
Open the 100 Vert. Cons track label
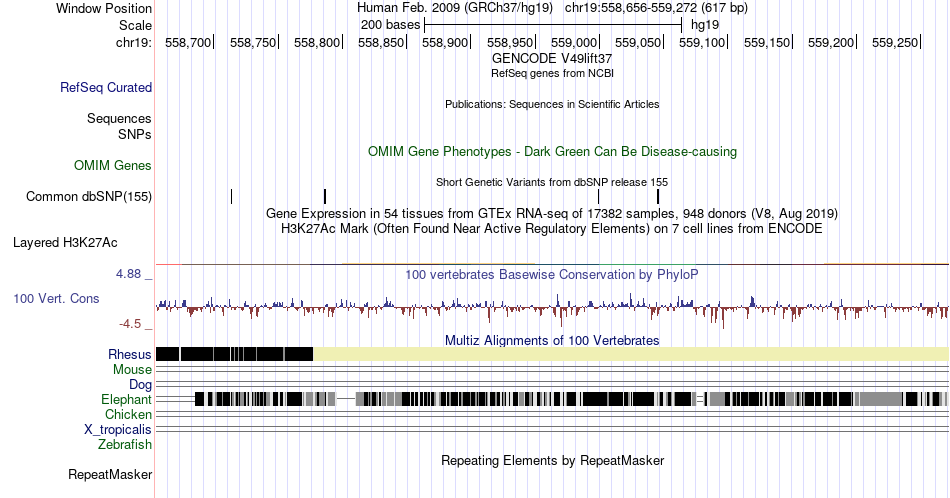tap(56, 298)
